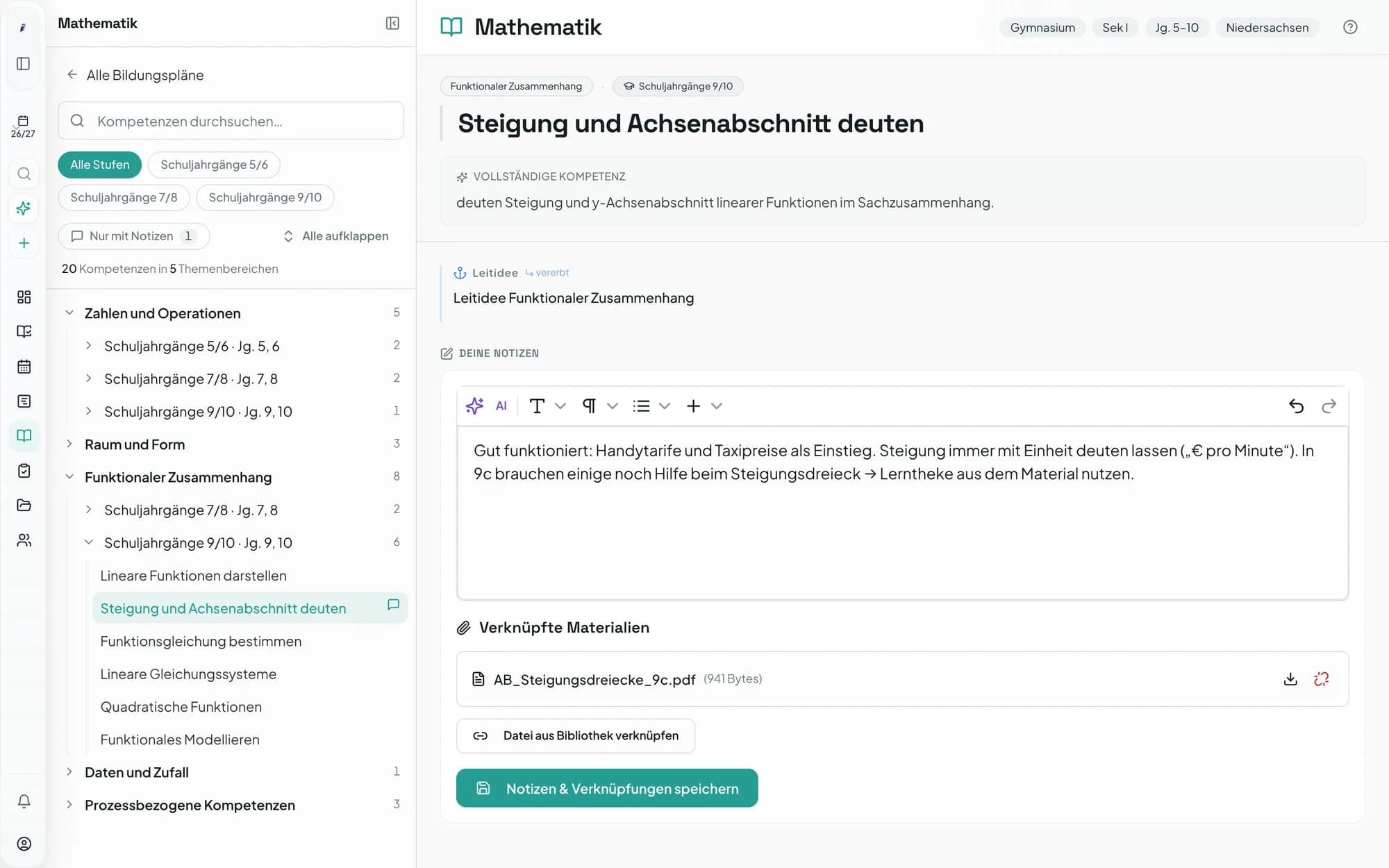Open insert plus dropdown in editor
This screenshot has width=1389, height=868.
pyautogui.click(x=704, y=406)
